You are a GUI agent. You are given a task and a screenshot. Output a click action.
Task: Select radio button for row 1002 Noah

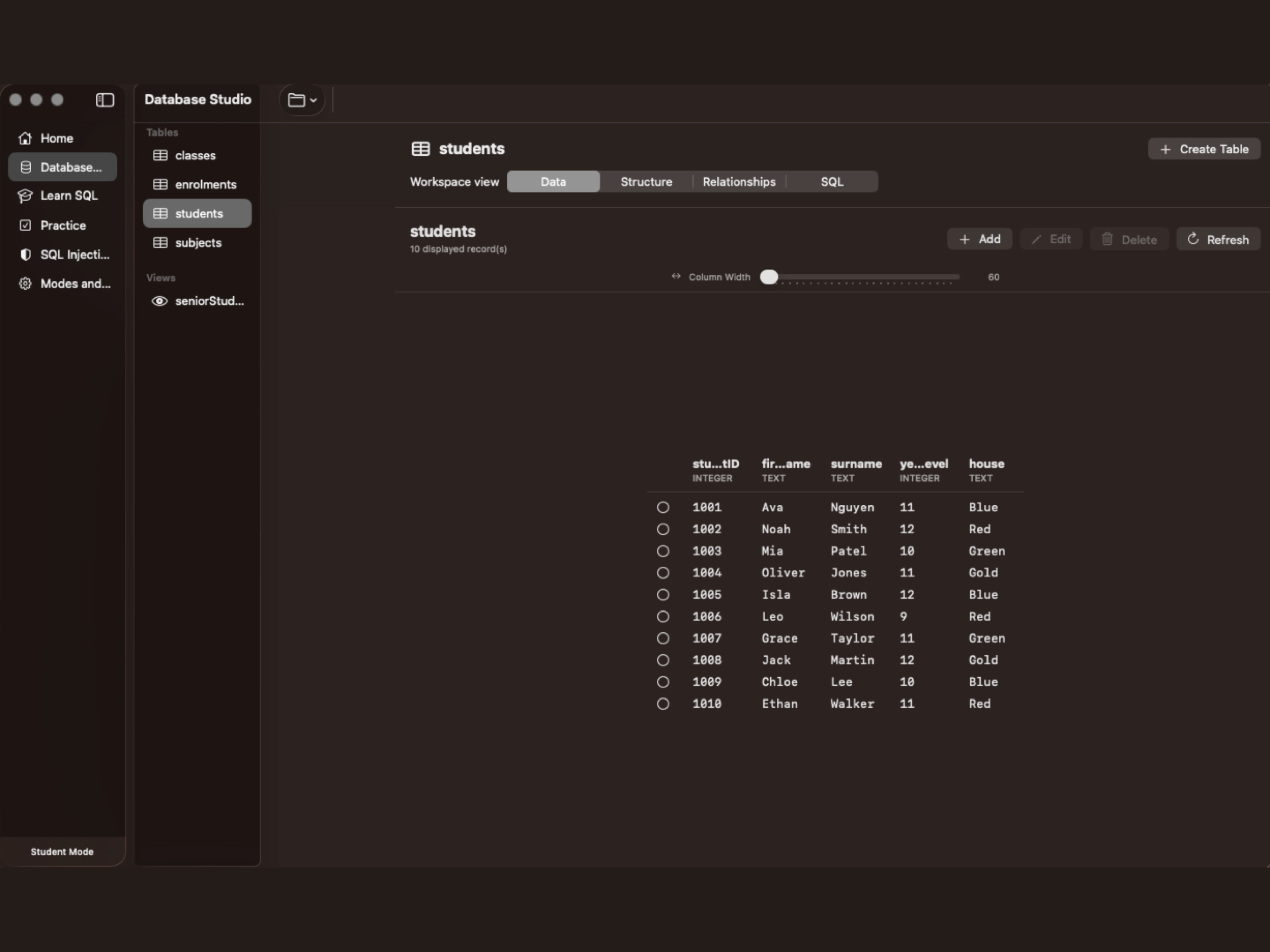tap(662, 529)
